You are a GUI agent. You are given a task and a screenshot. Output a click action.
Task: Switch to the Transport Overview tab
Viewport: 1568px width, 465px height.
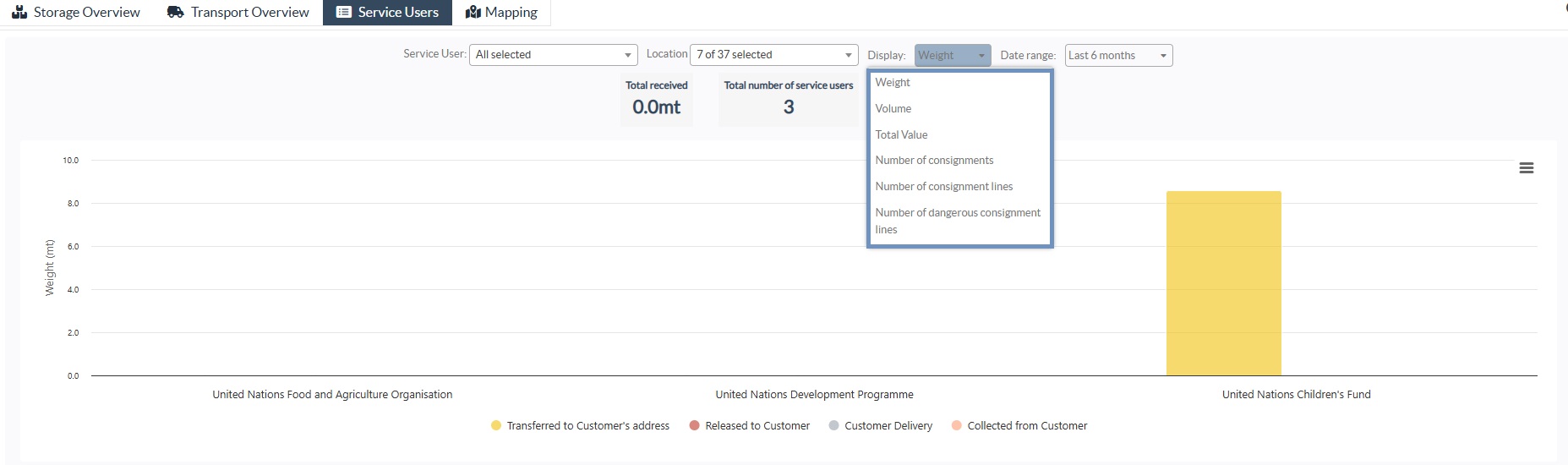(238, 12)
